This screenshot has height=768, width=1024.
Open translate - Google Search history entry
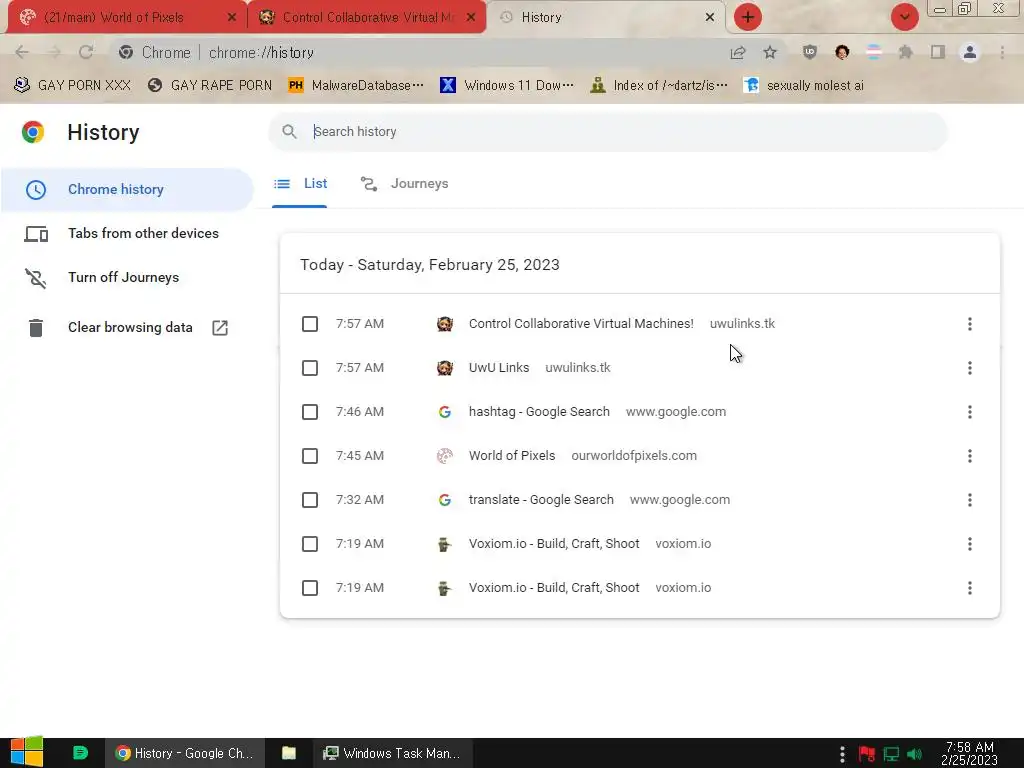click(x=541, y=500)
